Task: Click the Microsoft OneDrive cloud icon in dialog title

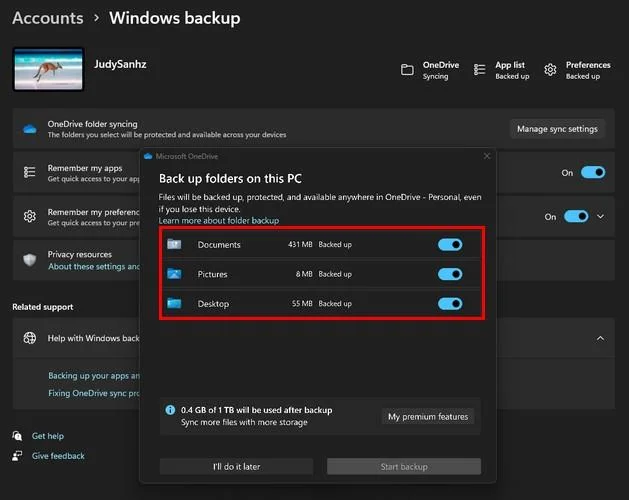Action: (x=148, y=156)
